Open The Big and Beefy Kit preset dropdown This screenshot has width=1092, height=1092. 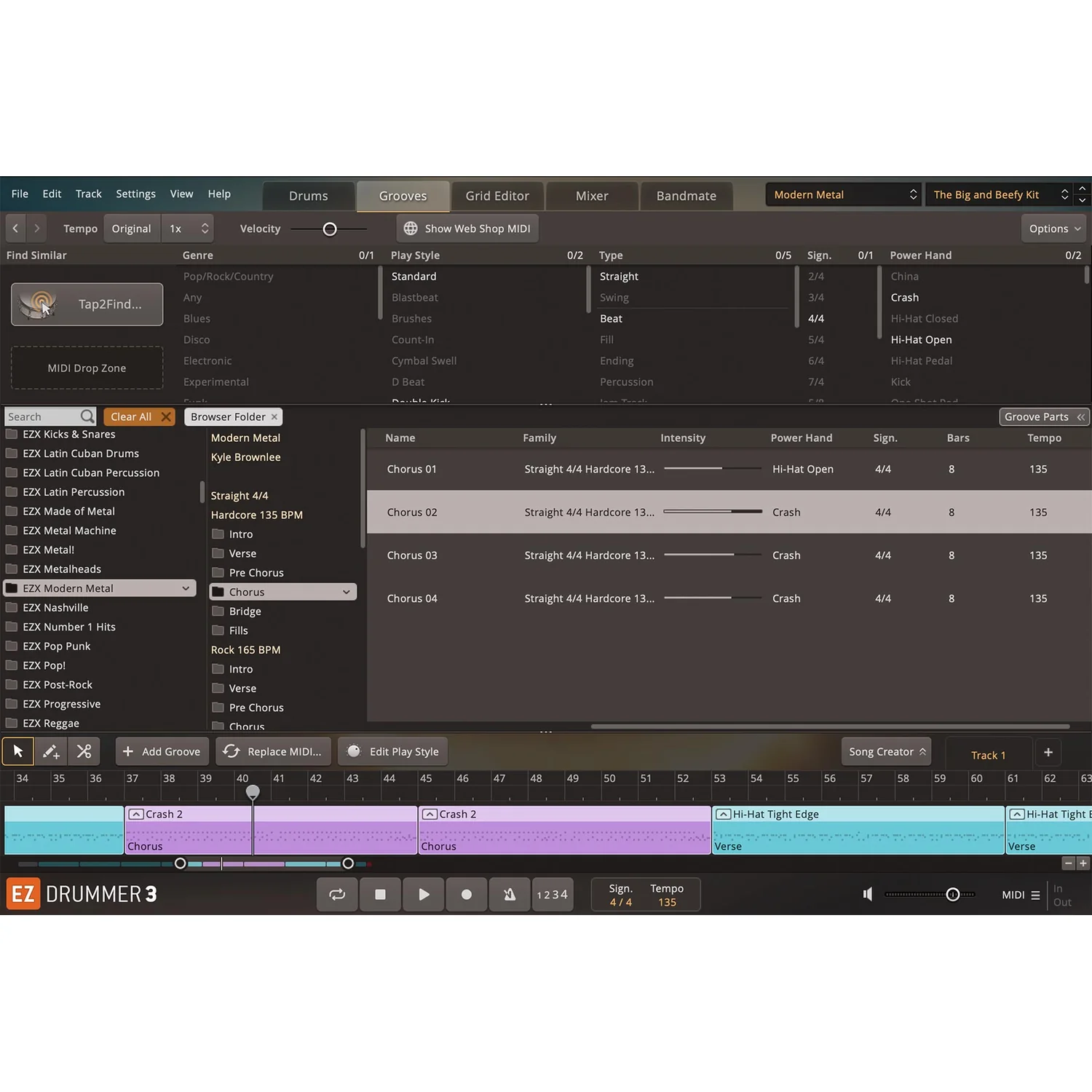pyautogui.click(x=1000, y=194)
